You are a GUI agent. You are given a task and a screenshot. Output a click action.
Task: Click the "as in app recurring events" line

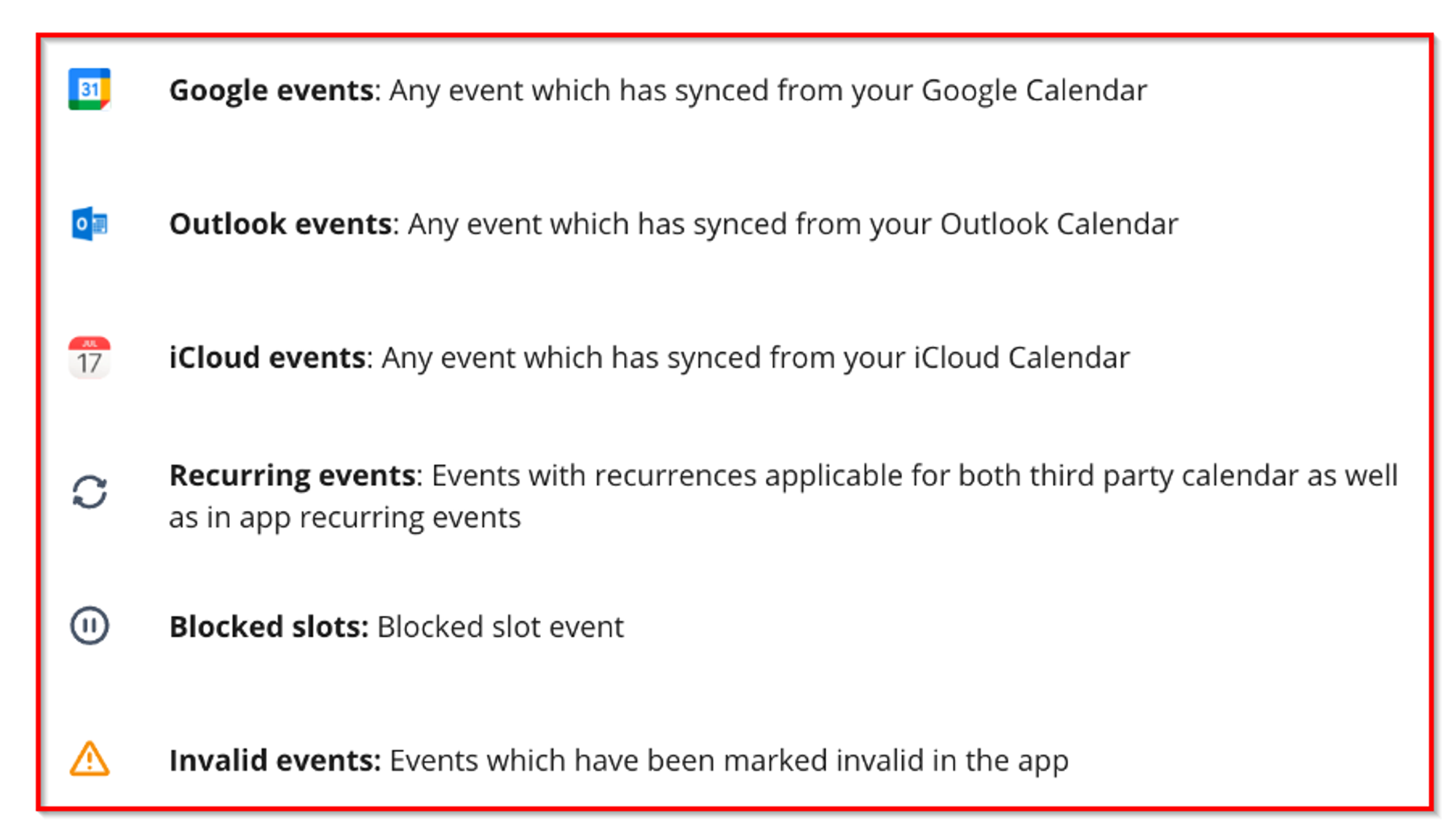click(x=345, y=518)
